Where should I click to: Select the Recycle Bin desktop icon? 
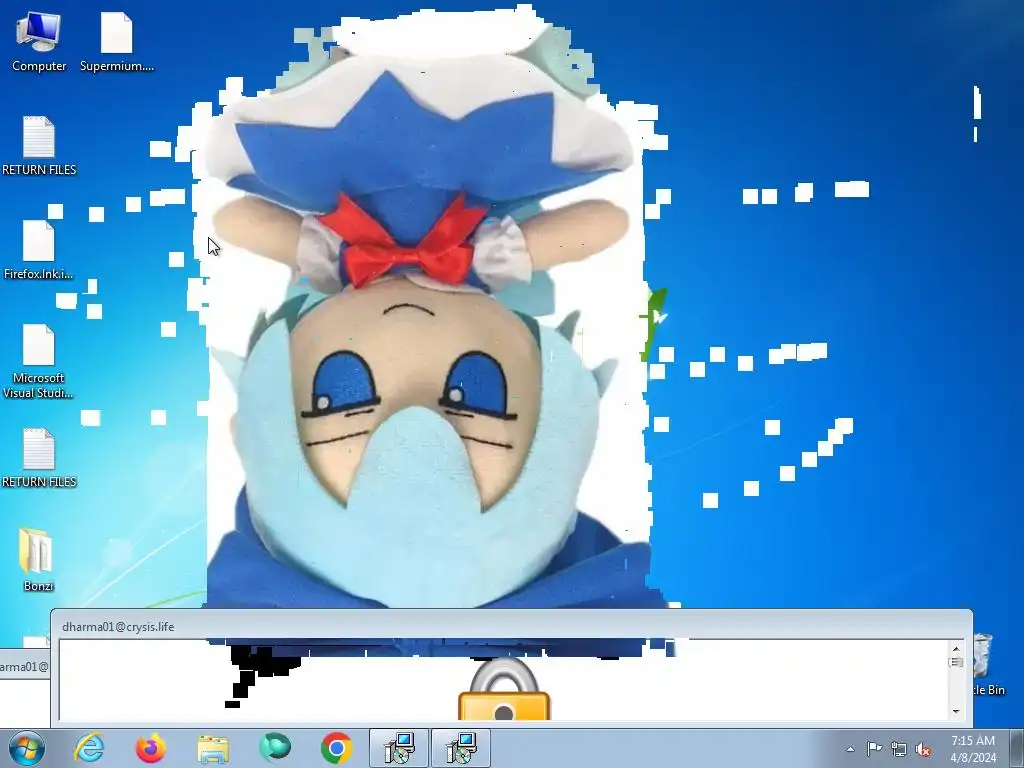983,663
